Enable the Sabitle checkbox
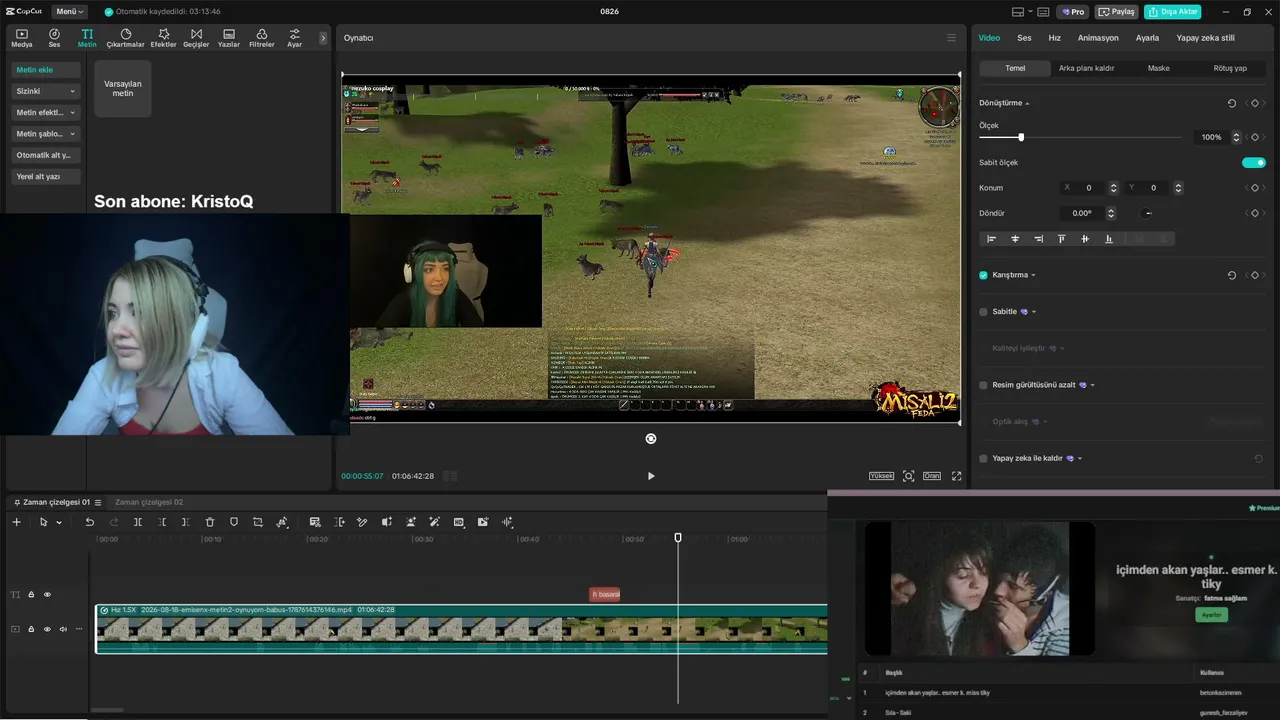This screenshot has height=720, width=1280. coord(983,312)
